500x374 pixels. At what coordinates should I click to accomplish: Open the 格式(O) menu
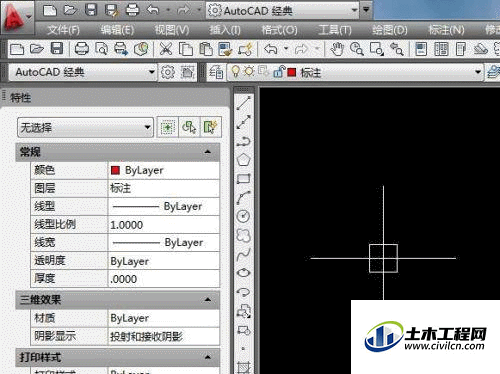[x=279, y=30]
